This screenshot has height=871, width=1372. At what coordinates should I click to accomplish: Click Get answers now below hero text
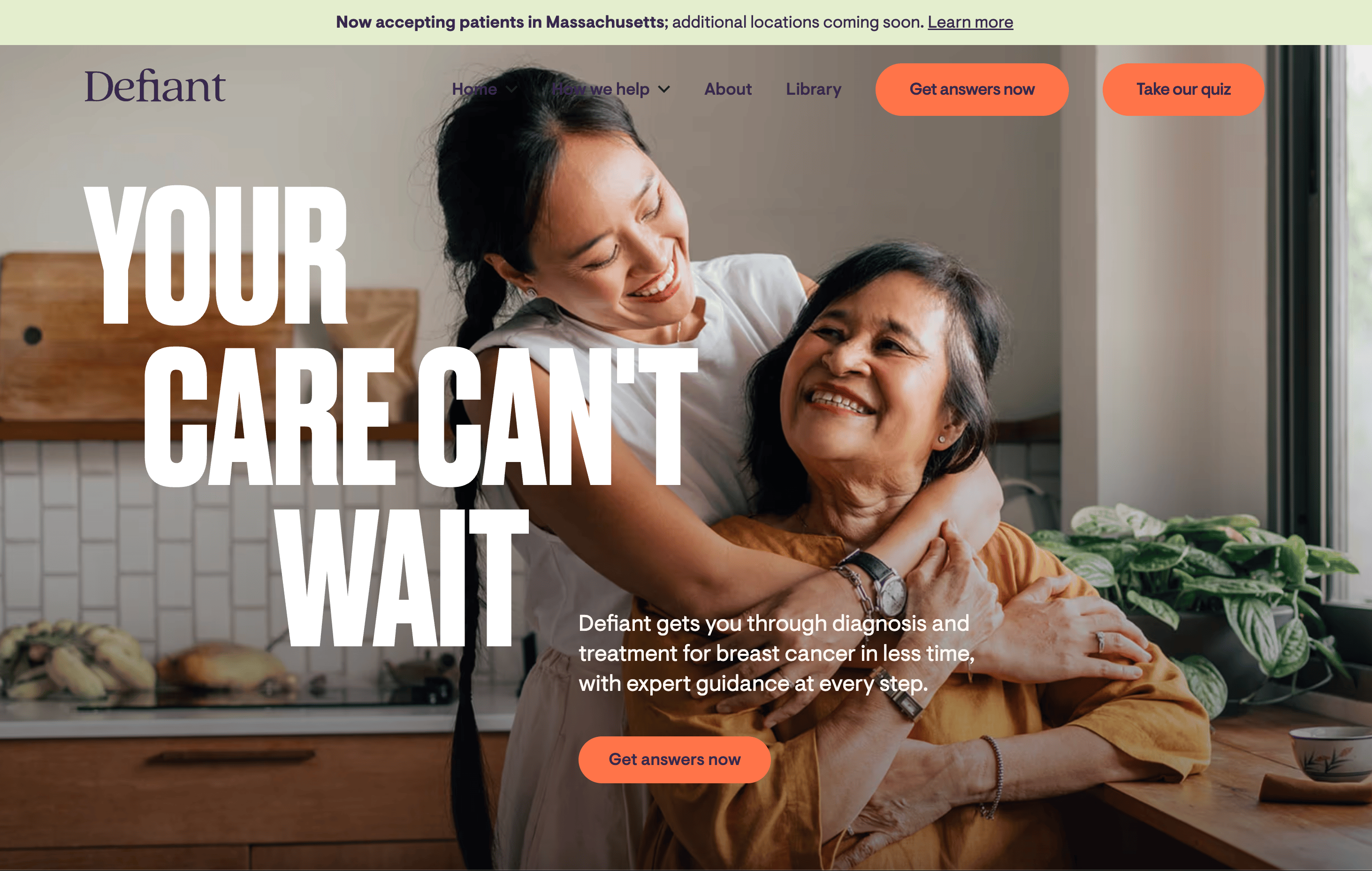click(675, 759)
